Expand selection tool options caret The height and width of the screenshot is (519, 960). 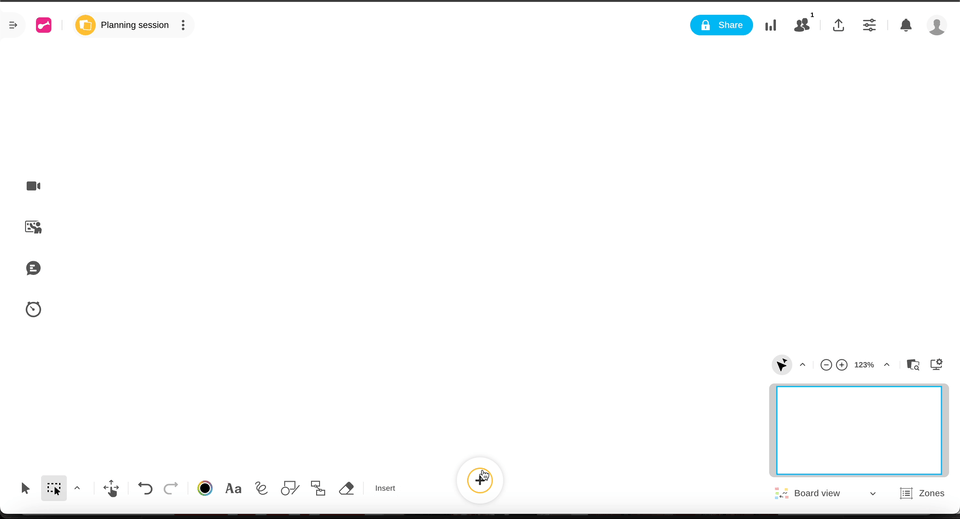tap(77, 488)
